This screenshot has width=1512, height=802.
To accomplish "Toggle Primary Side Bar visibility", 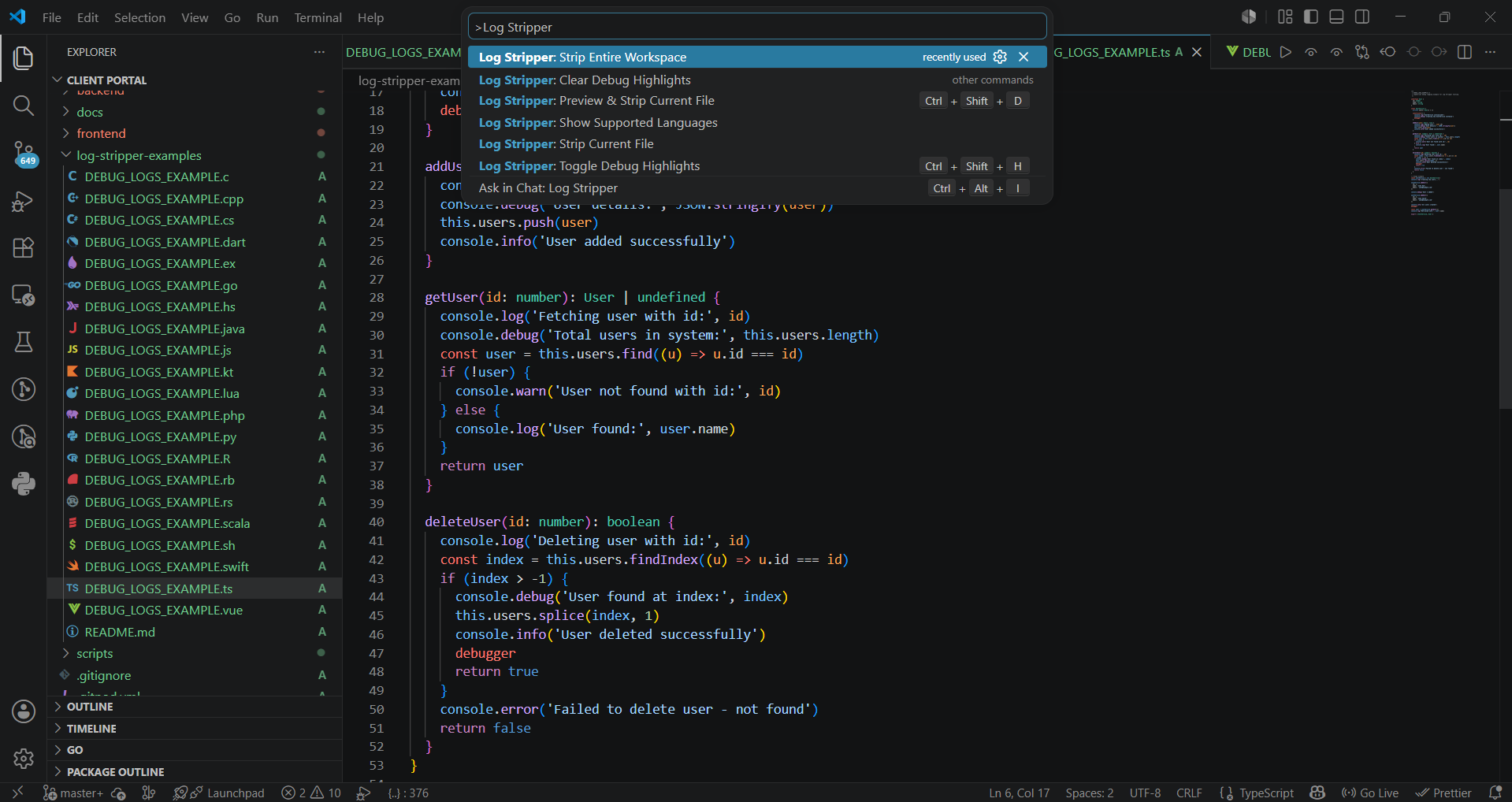I will point(1311,17).
